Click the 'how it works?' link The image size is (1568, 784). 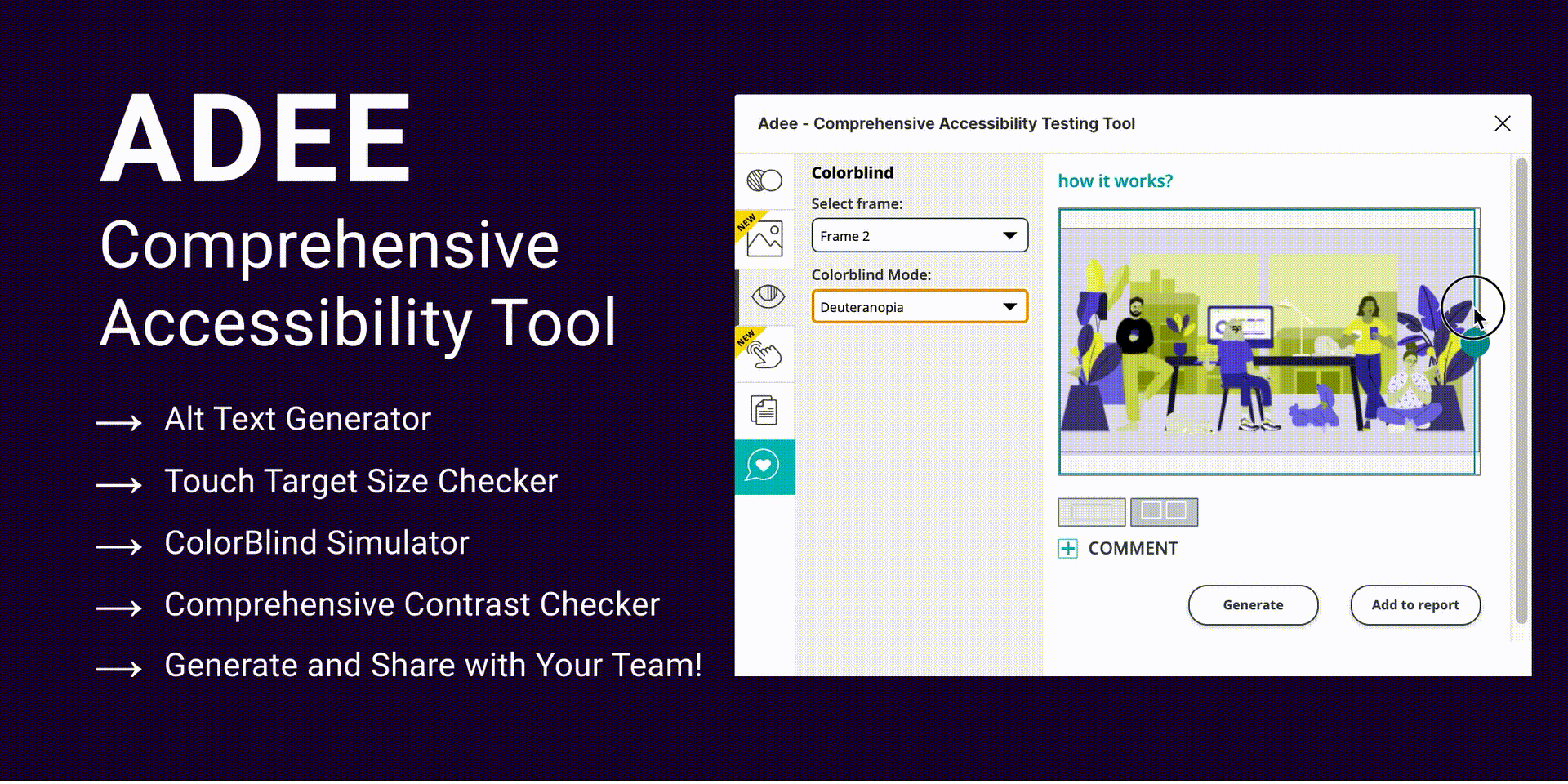click(x=1115, y=181)
